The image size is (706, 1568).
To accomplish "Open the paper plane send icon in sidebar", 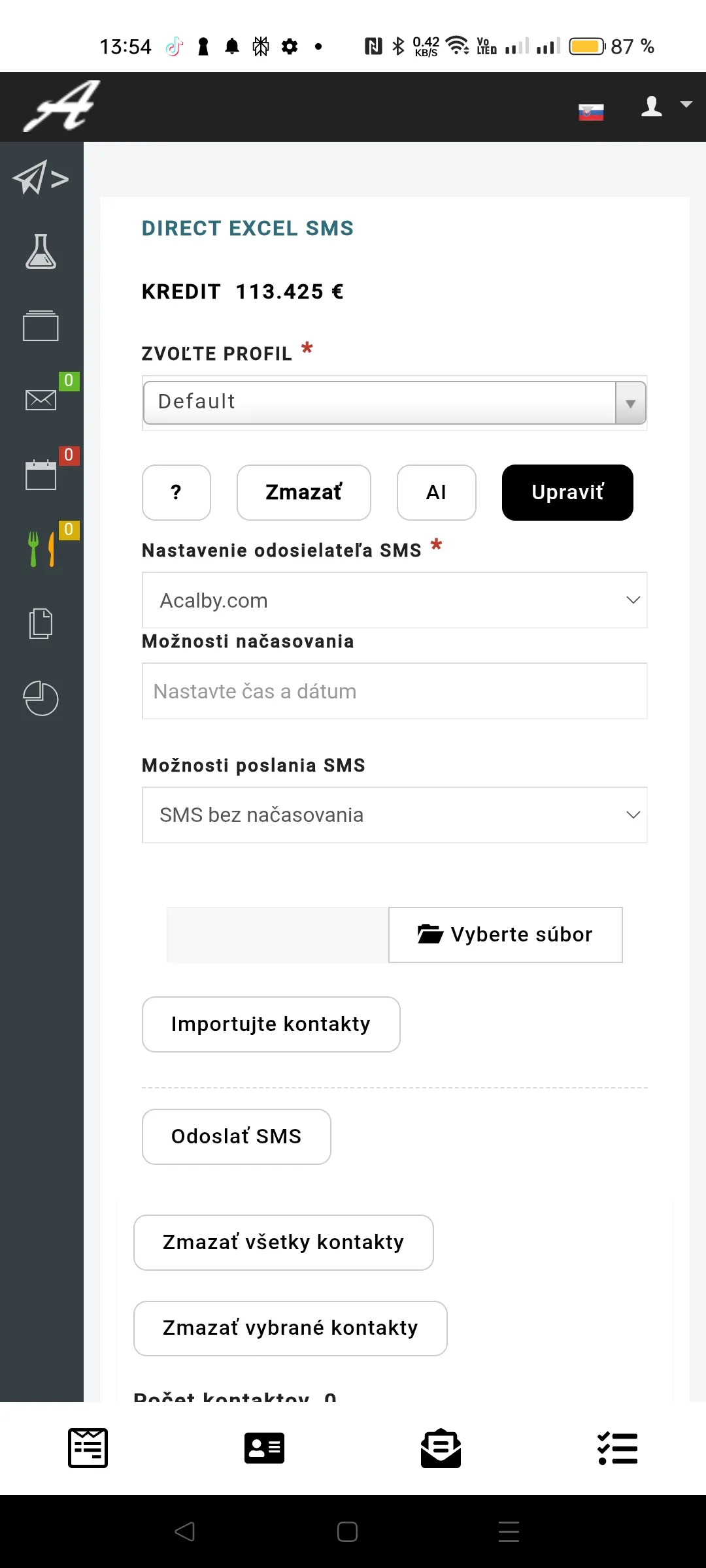I will coord(41,178).
